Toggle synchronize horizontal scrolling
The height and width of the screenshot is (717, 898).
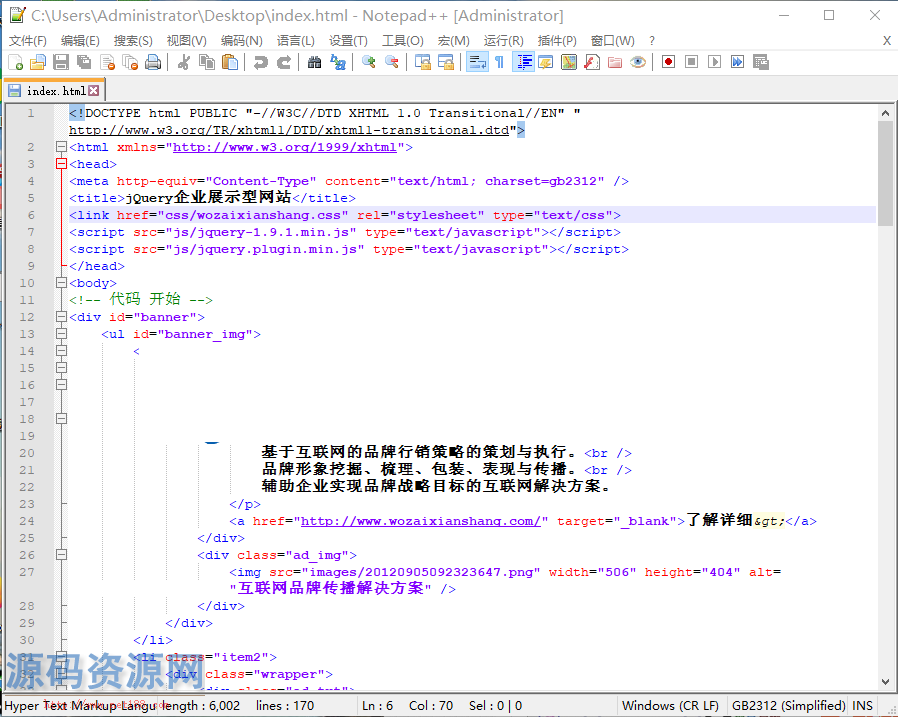446,62
